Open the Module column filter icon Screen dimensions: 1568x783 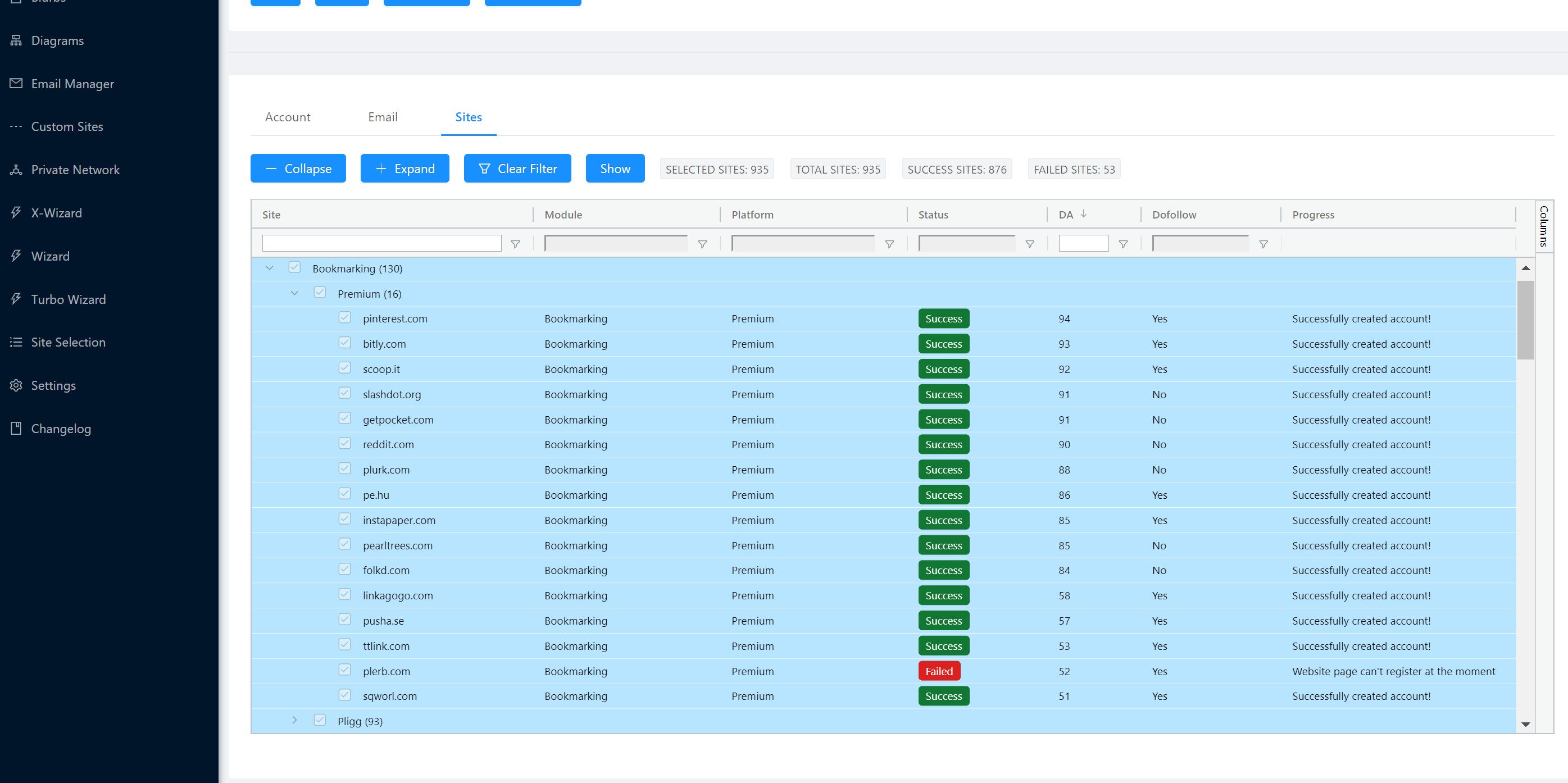pos(702,244)
